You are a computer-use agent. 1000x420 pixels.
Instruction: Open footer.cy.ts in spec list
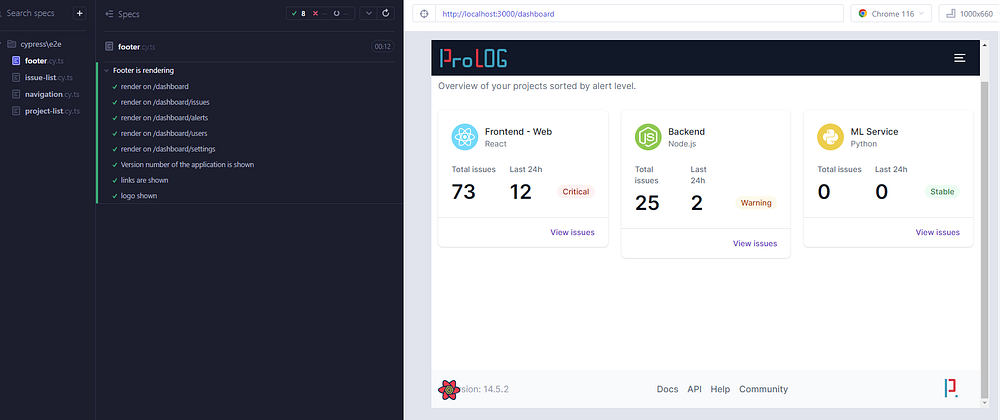click(x=44, y=61)
